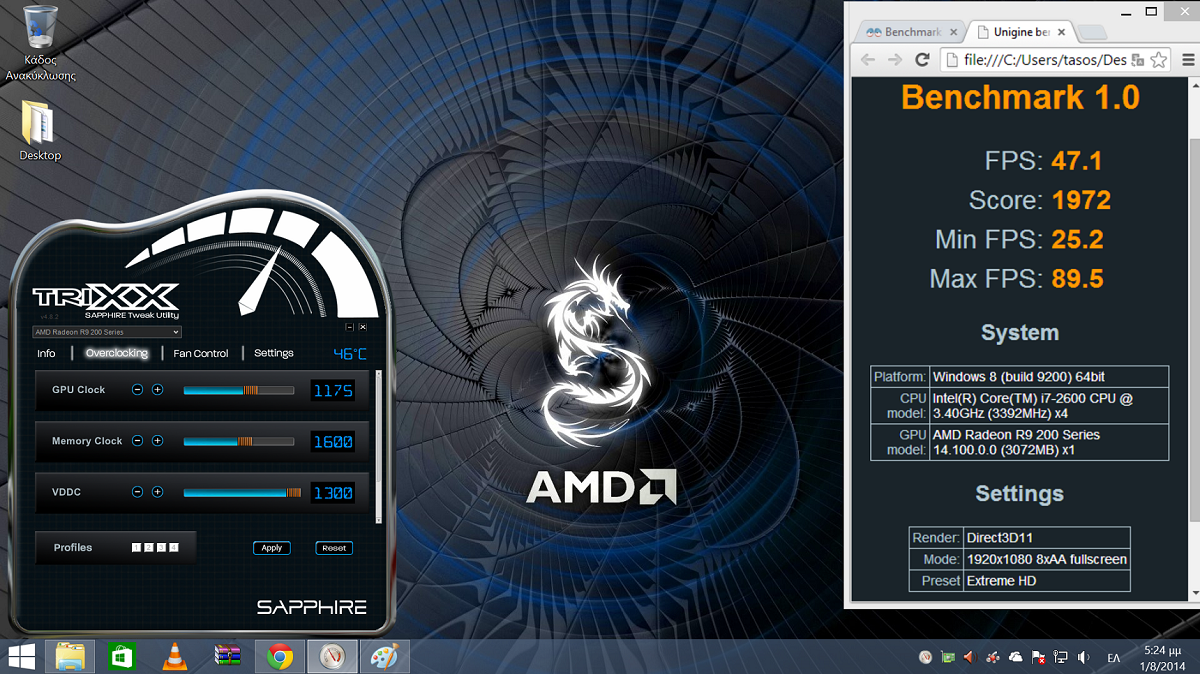
Task: Click the Windows Start button
Action: click(21, 657)
